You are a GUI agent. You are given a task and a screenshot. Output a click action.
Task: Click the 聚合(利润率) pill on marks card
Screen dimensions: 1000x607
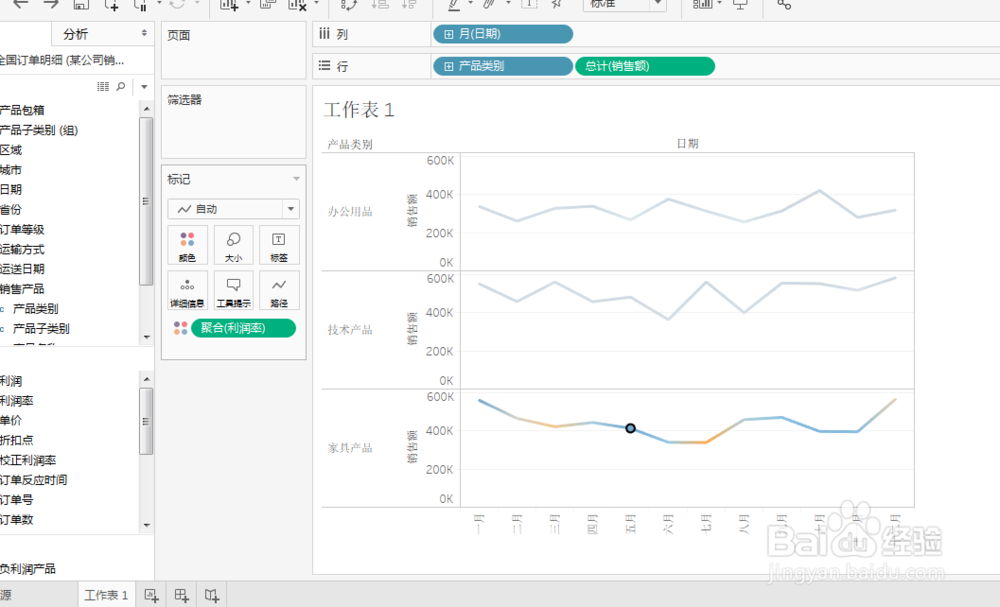tap(244, 328)
